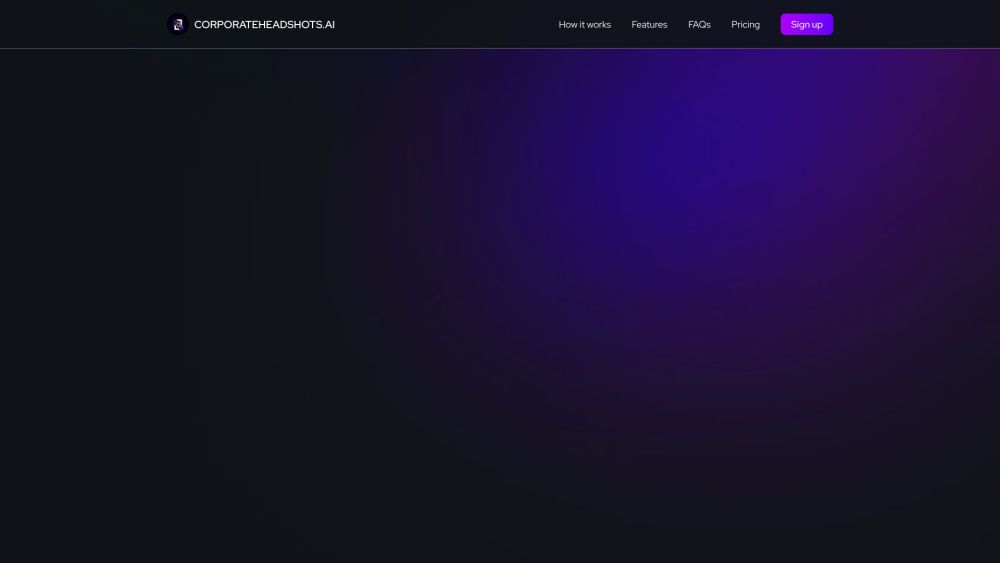Image resolution: width=1000 pixels, height=563 pixels.
Task: View Pricing plans from the header
Action: (745, 24)
